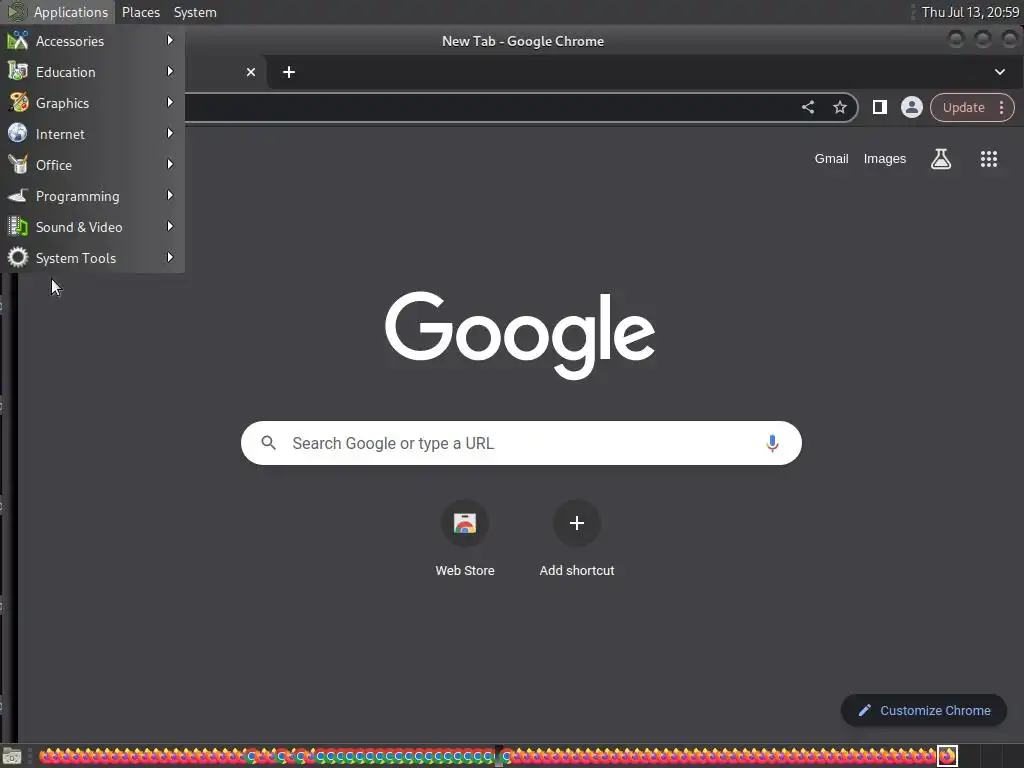
Task: Open the System Tools submenu
Action: 92,258
